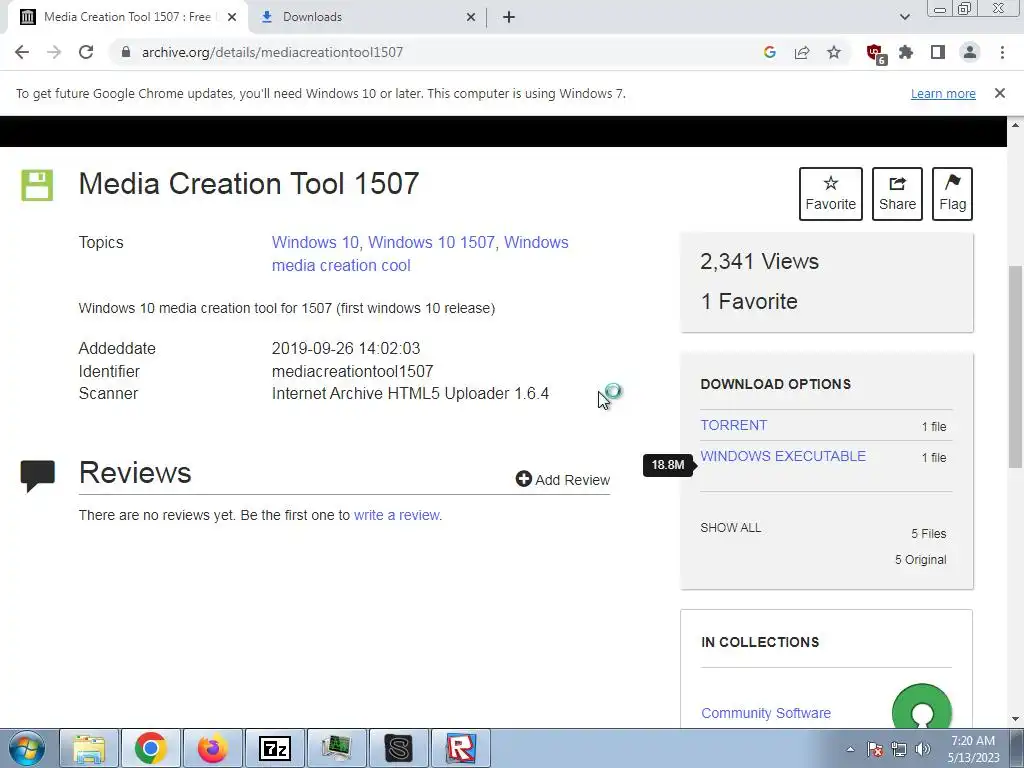Open Community Software collection link
Image resolution: width=1024 pixels, height=768 pixels.
[x=766, y=713]
